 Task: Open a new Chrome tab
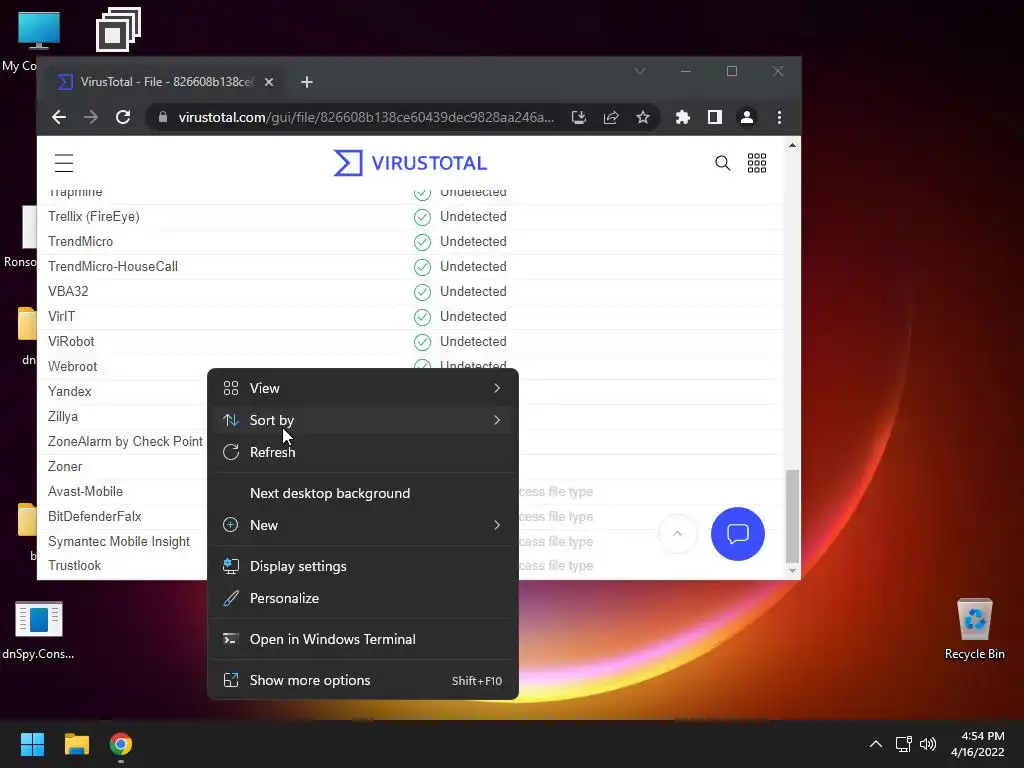(307, 82)
